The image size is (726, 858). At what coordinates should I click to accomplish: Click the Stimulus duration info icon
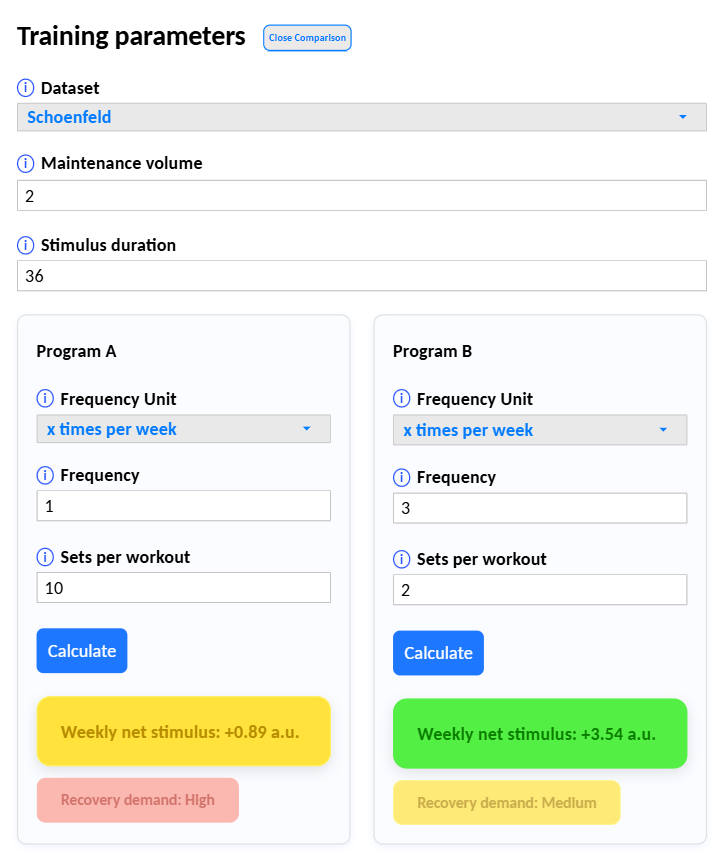[x=26, y=245]
